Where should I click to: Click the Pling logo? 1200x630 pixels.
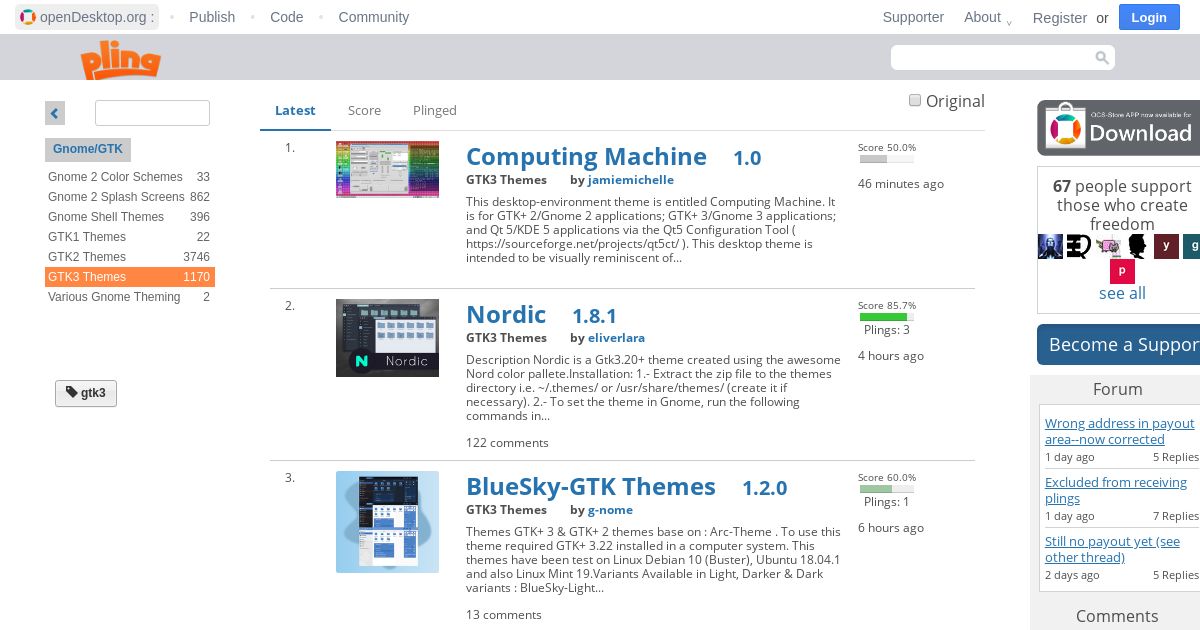pyautogui.click(x=121, y=60)
